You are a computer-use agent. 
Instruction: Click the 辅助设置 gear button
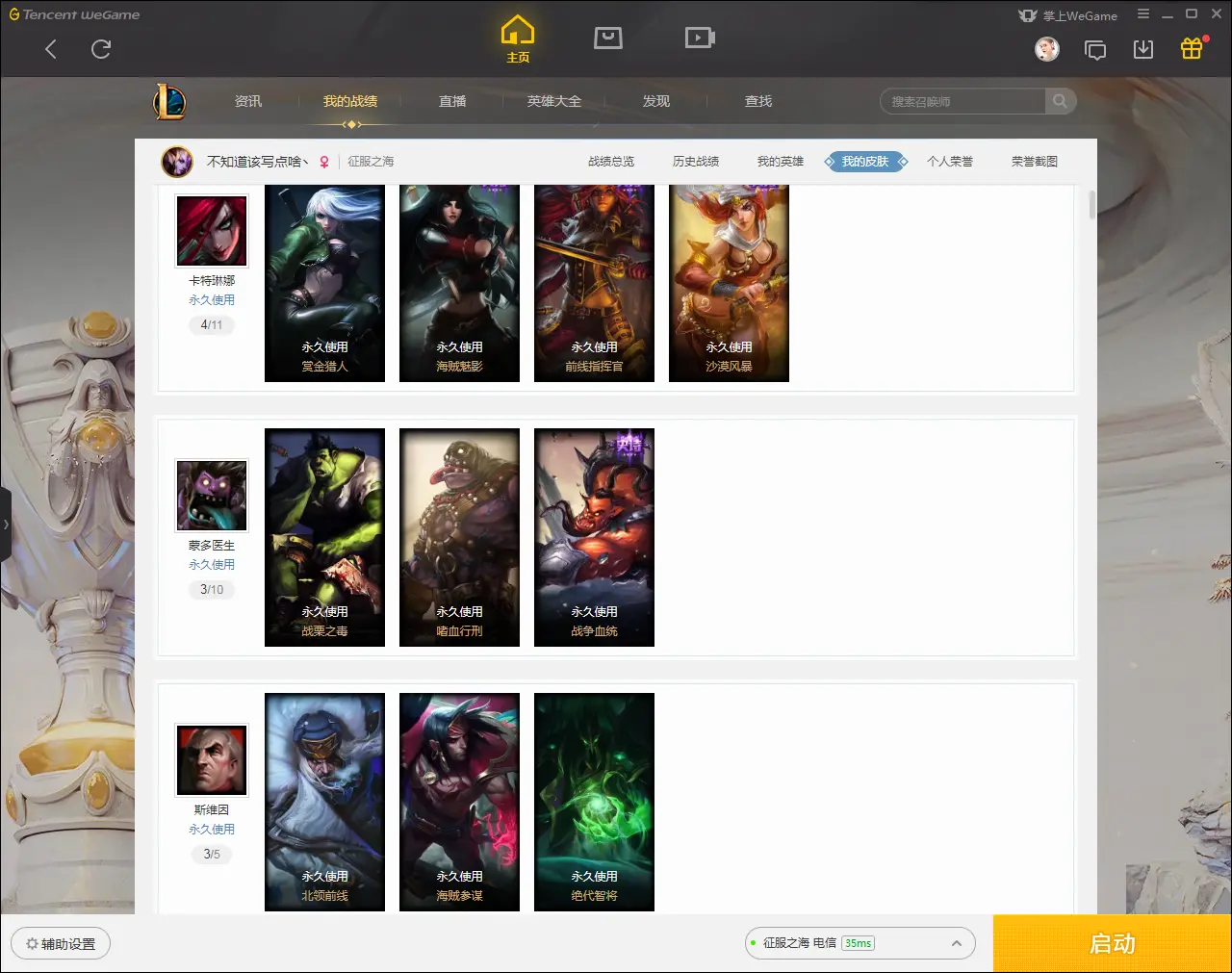click(x=61, y=943)
